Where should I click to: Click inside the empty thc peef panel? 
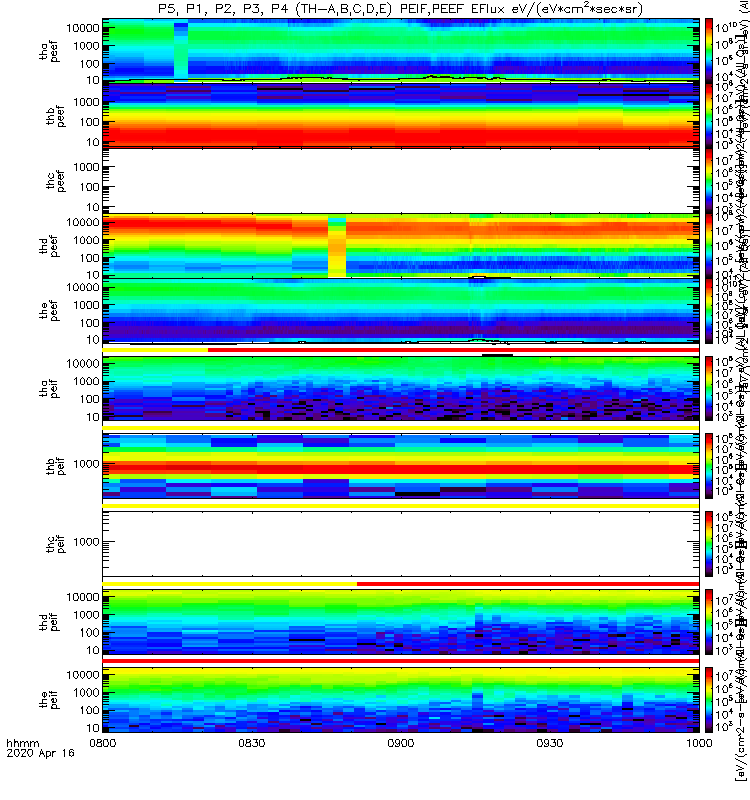[x=401, y=181]
